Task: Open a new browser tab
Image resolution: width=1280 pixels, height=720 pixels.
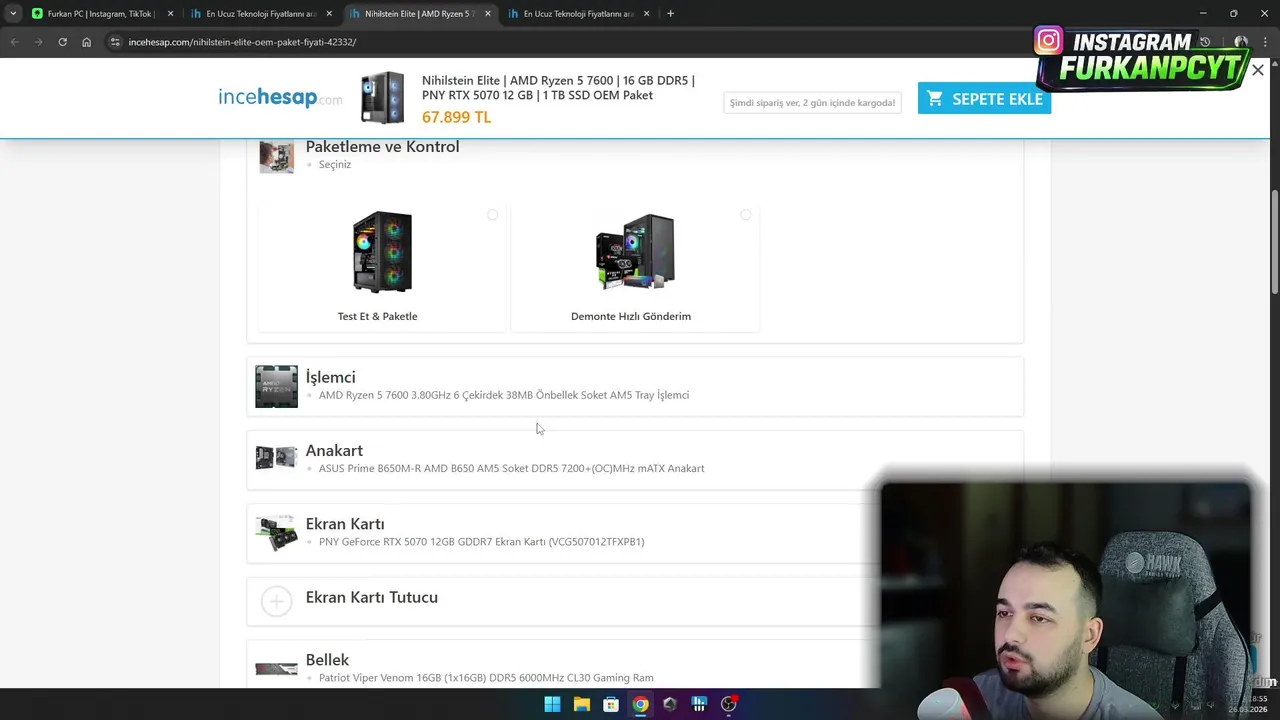Action: [670, 13]
